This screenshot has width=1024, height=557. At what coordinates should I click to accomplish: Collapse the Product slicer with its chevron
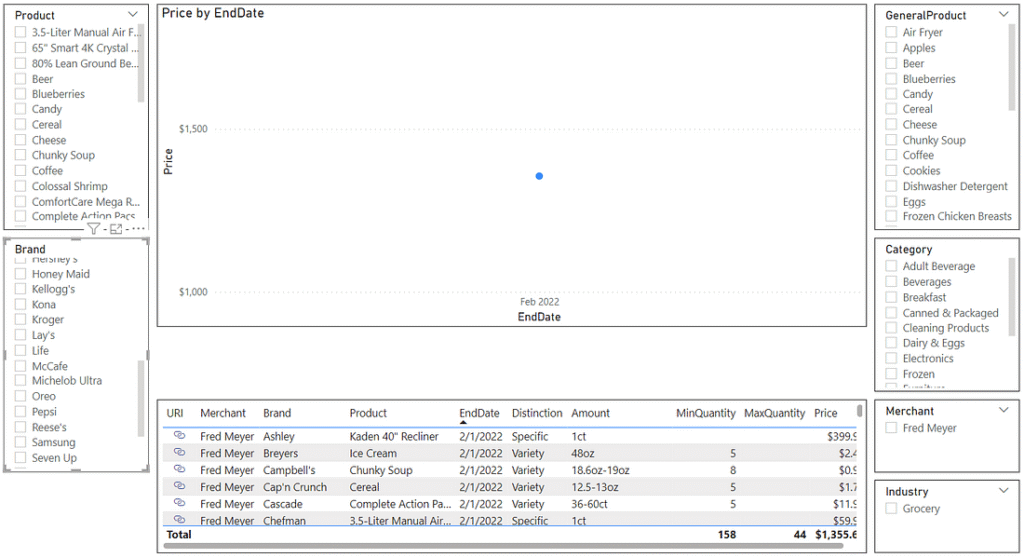pos(133,14)
